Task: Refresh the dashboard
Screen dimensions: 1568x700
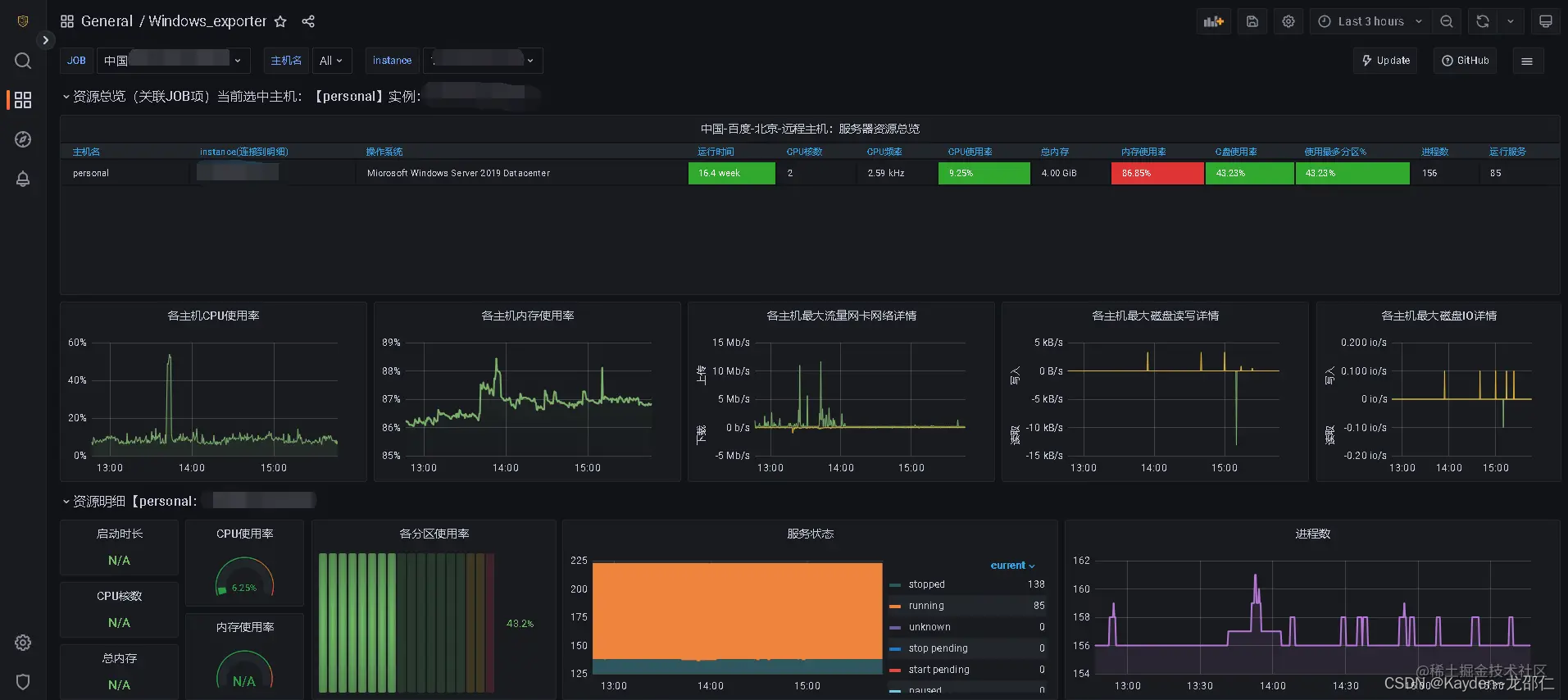Action: pos(1483,21)
